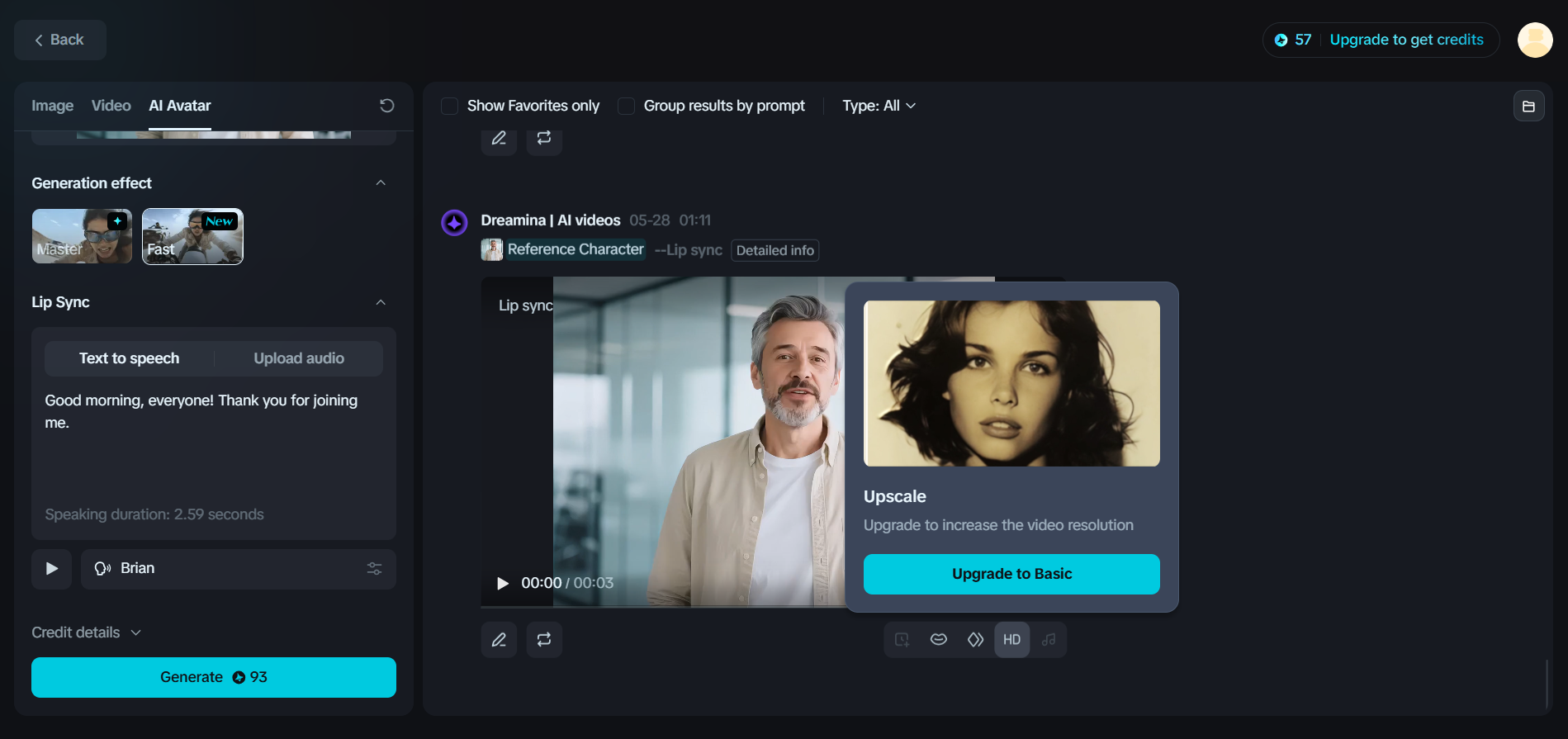Click the generated video preview of the man
The image size is (1568, 739).
(x=699, y=442)
